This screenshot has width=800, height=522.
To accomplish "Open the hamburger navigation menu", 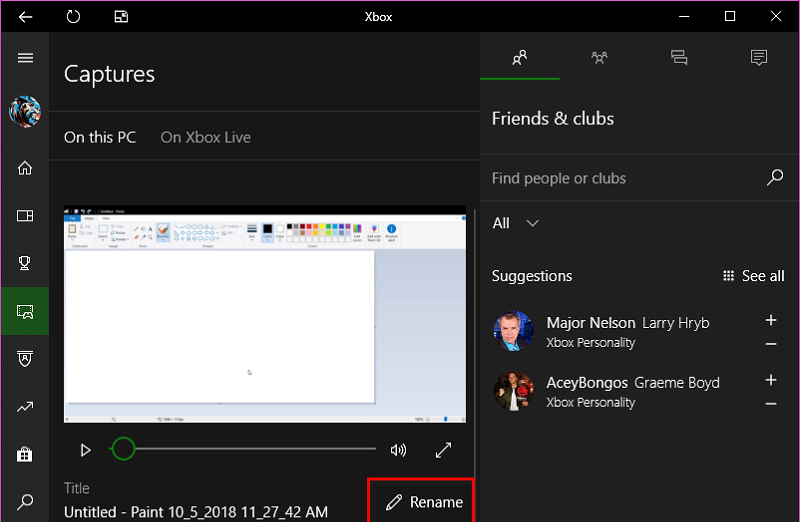I will point(25,58).
